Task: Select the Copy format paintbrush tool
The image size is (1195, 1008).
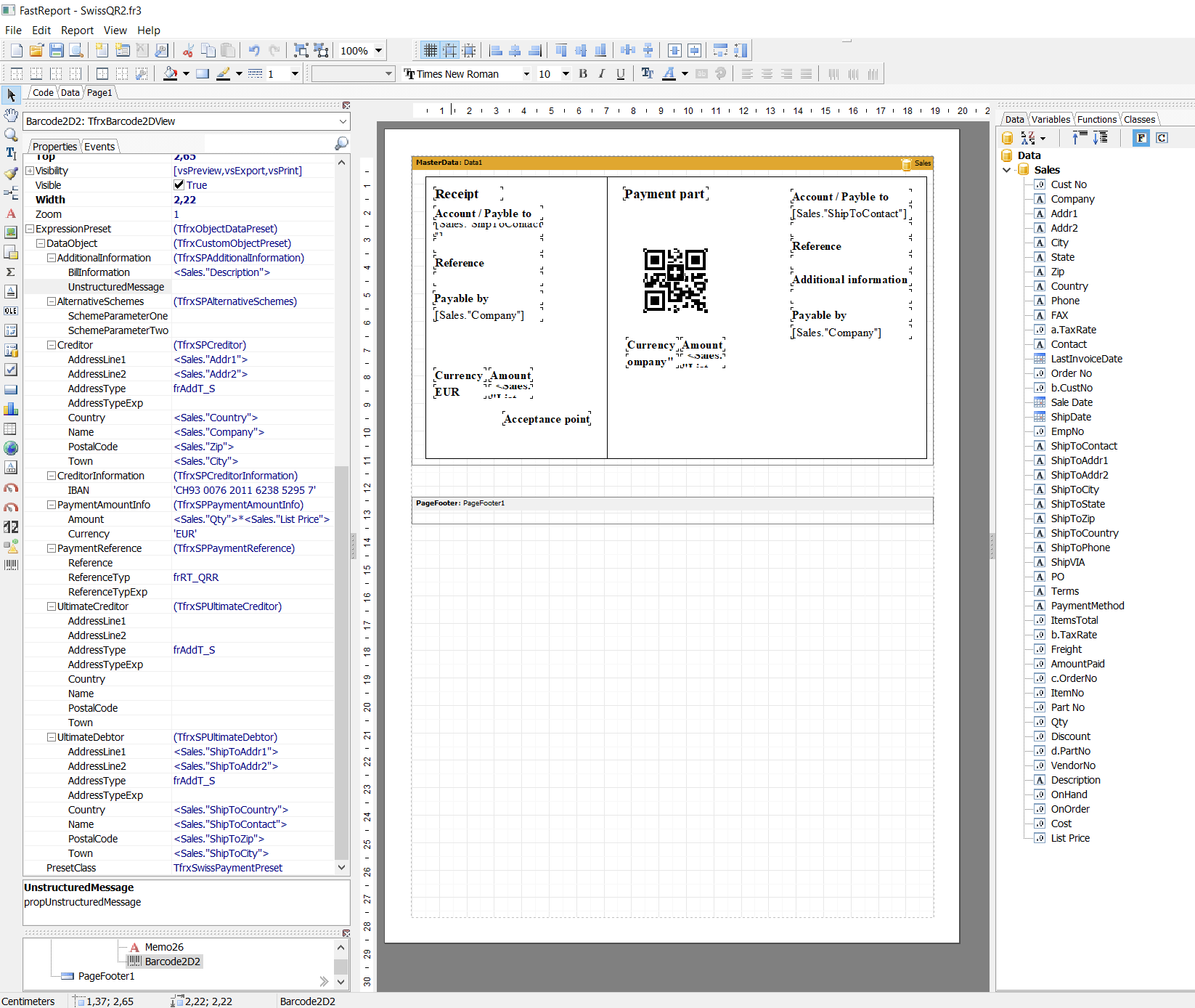Action: click(11, 174)
